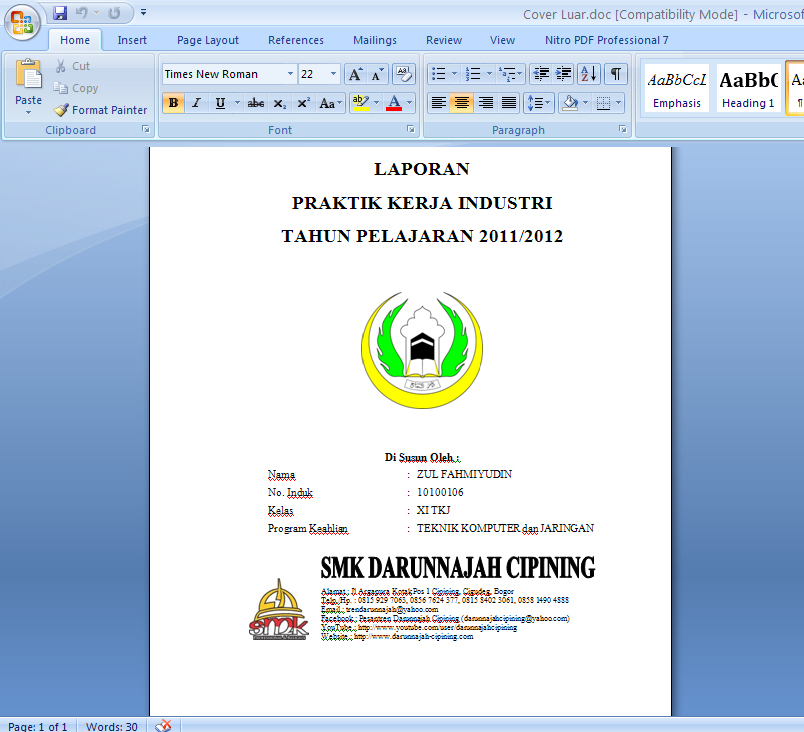Clear formatting from the selection
Image resolution: width=804 pixels, height=732 pixels.
[x=404, y=74]
